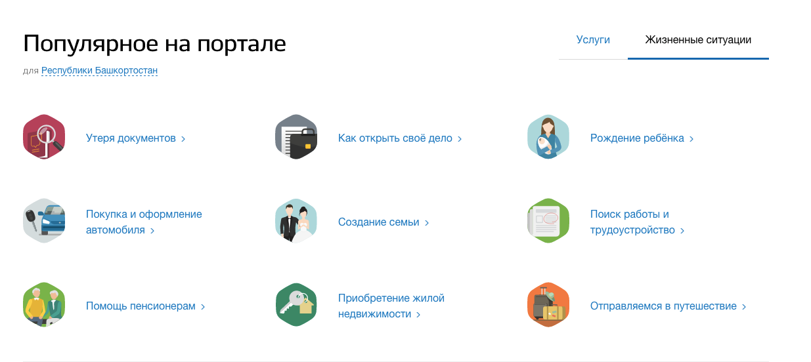Open the 'Создание семьи' link
The width and height of the screenshot is (811, 362).
click(x=383, y=222)
